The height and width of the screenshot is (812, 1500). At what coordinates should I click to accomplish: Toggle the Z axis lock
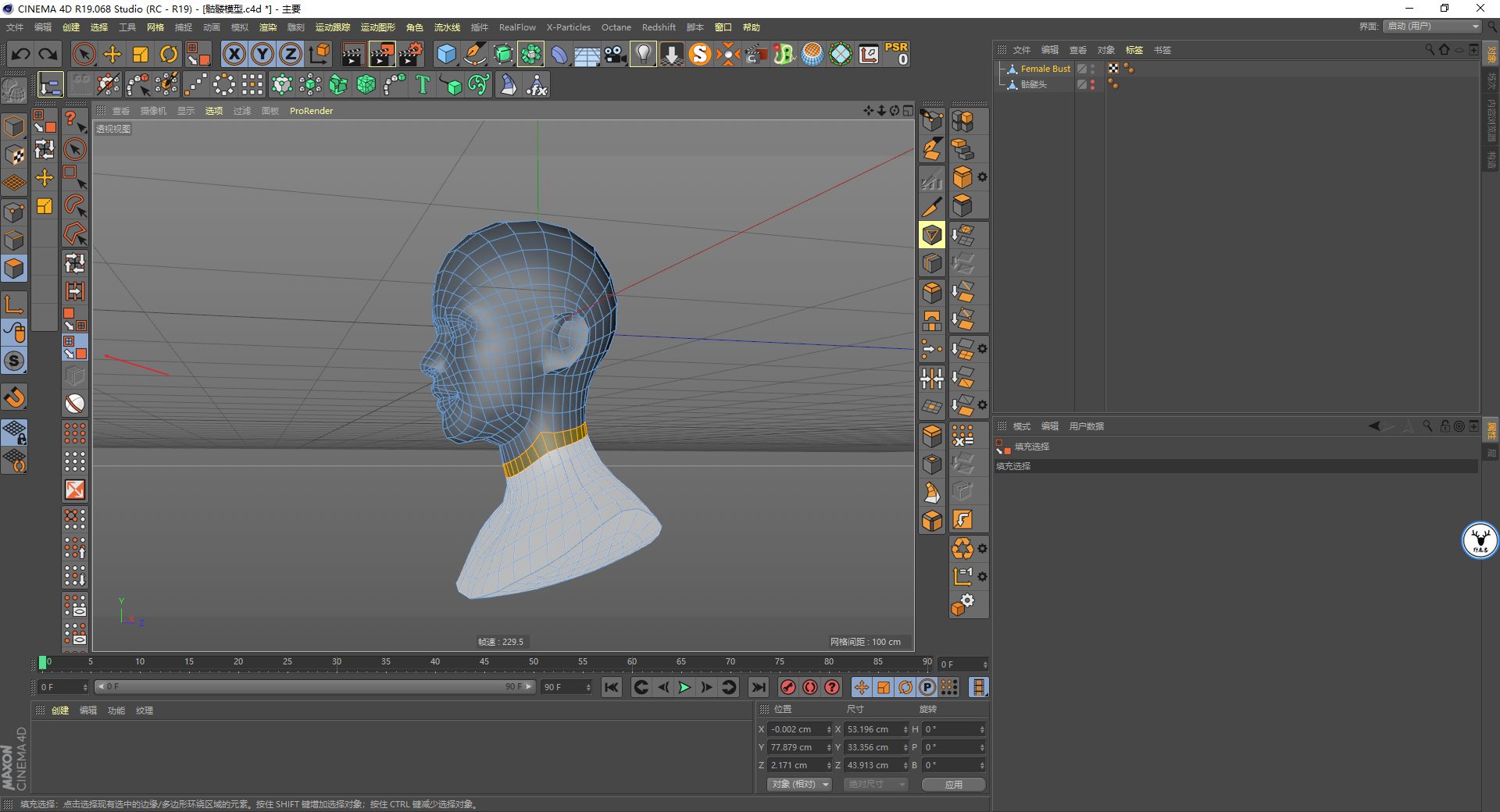coord(291,55)
